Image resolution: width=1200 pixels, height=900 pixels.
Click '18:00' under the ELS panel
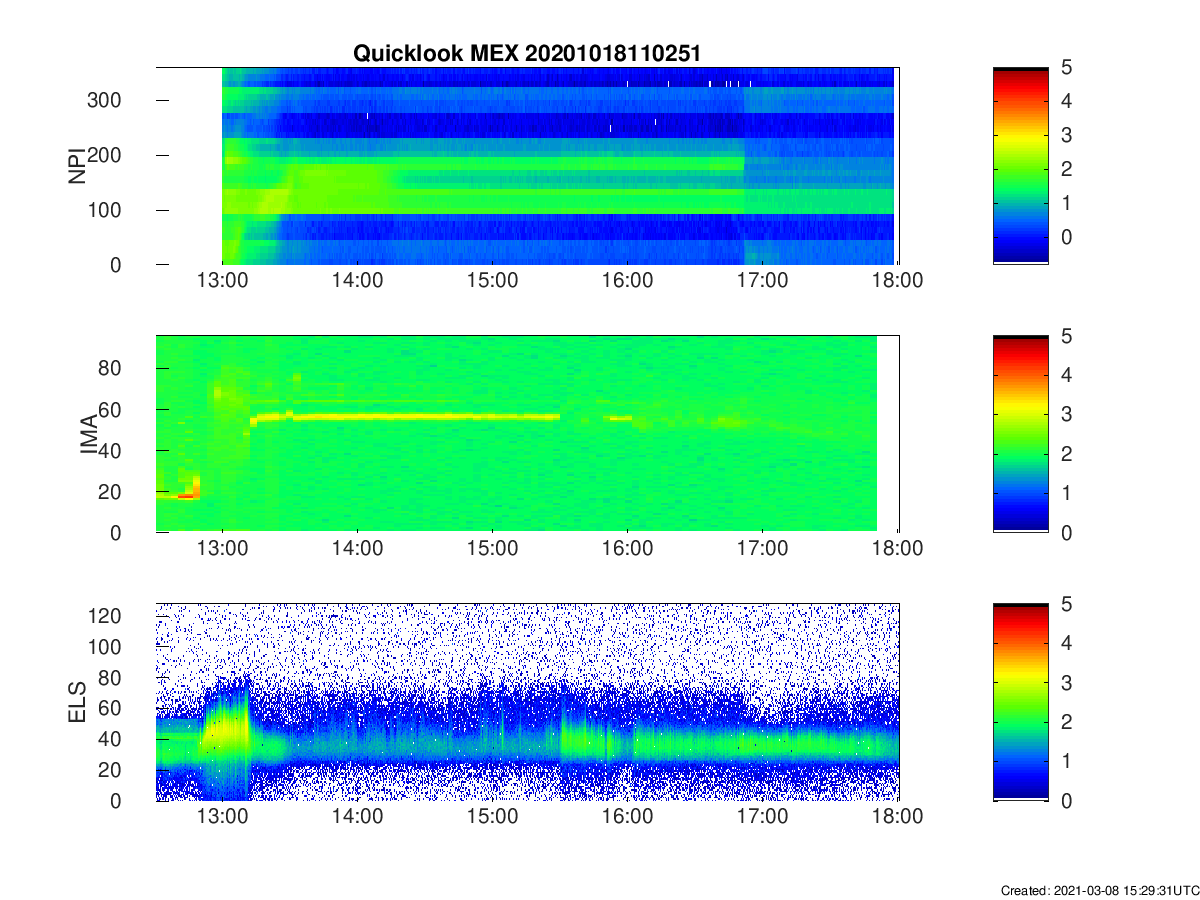click(x=898, y=817)
